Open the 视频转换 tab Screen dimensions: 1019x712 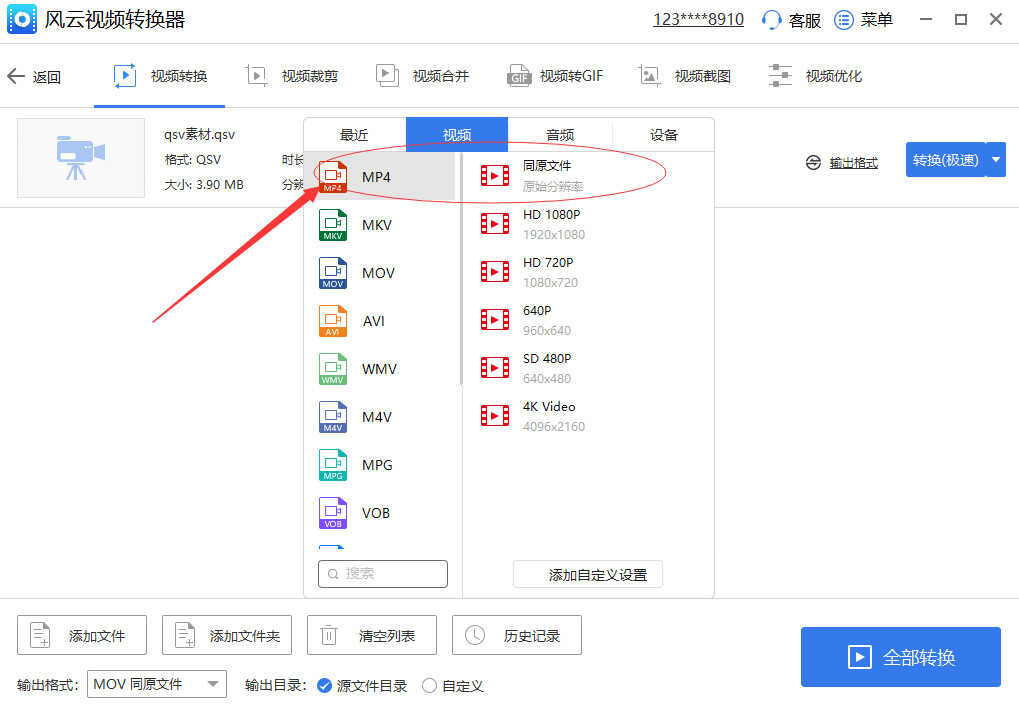tap(159, 76)
